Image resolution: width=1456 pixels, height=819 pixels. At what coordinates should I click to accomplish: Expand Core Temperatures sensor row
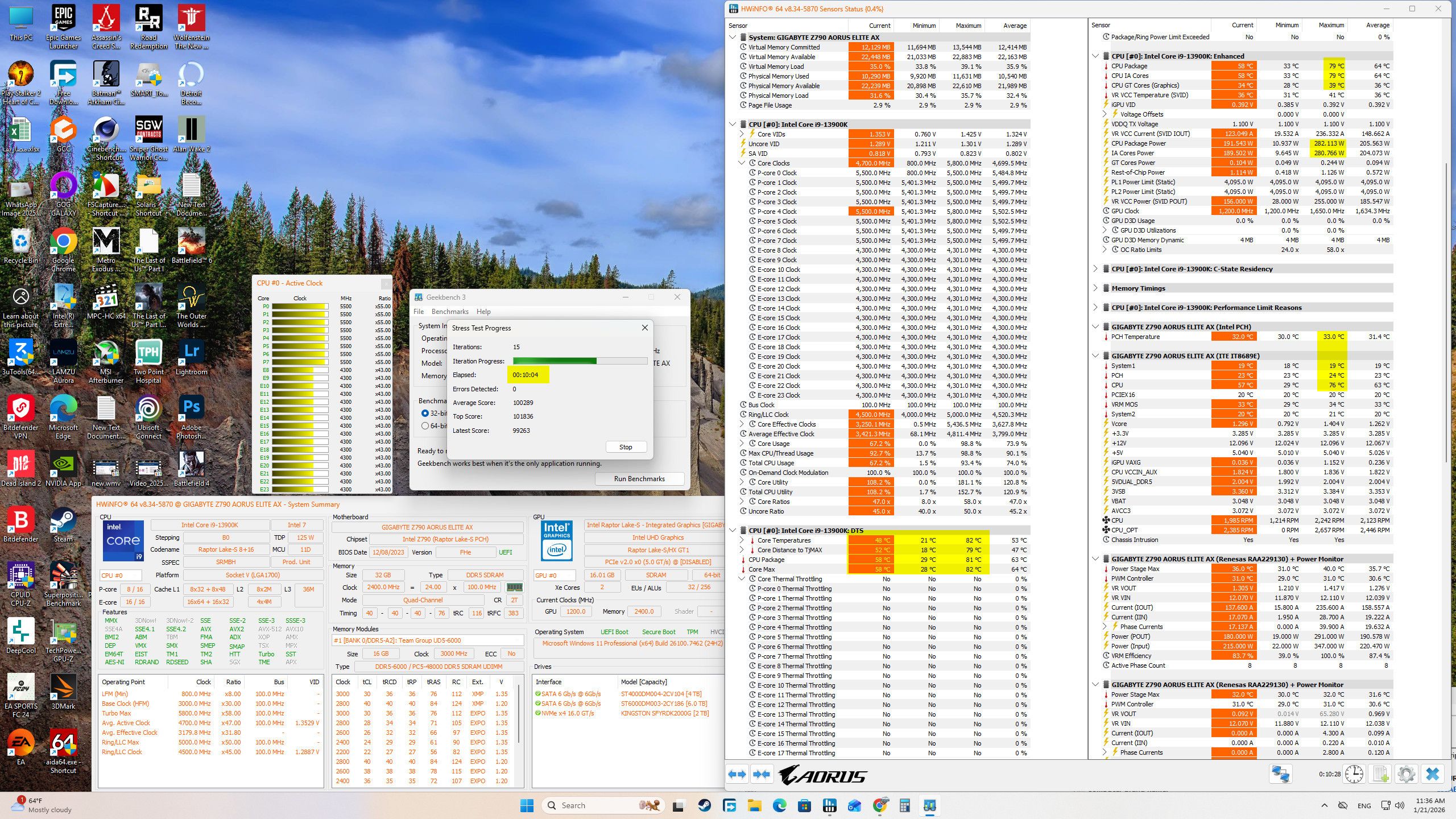click(x=742, y=540)
